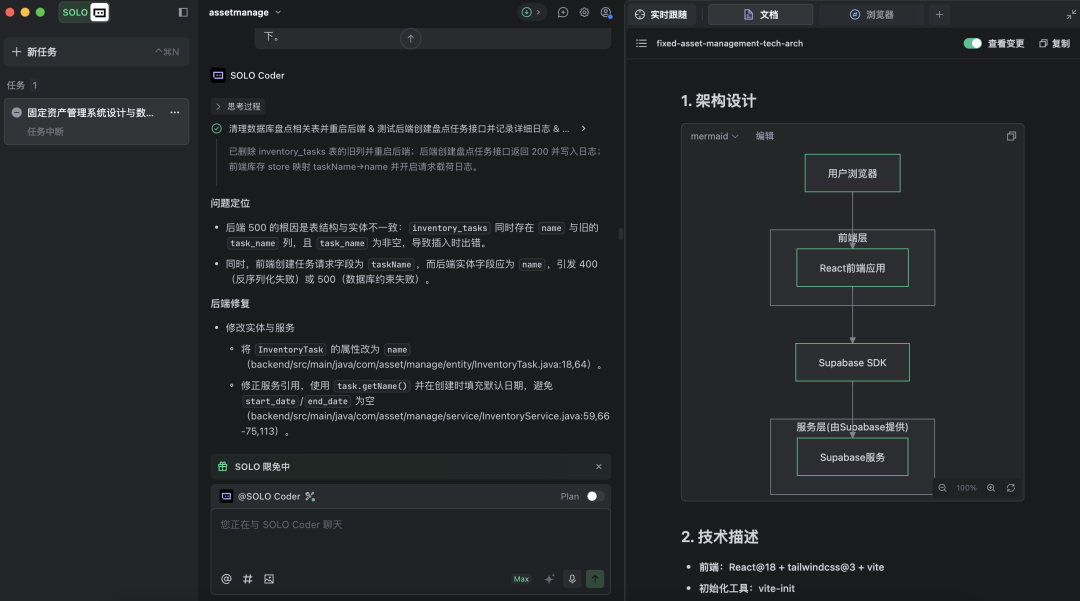Click the React前端应用 diagram node
The width and height of the screenshot is (1080, 601).
click(853, 268)
